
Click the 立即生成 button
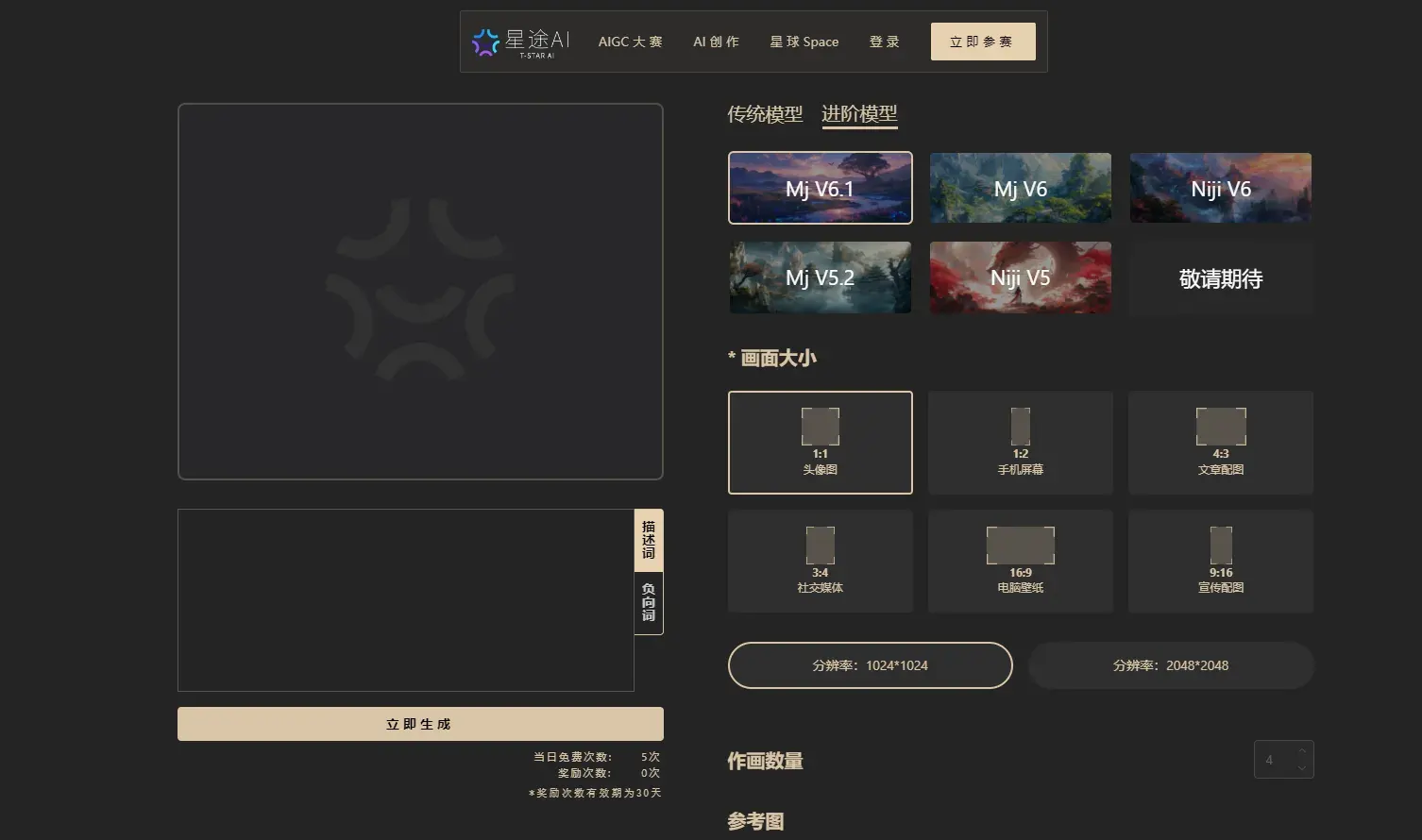coord(420,724)
